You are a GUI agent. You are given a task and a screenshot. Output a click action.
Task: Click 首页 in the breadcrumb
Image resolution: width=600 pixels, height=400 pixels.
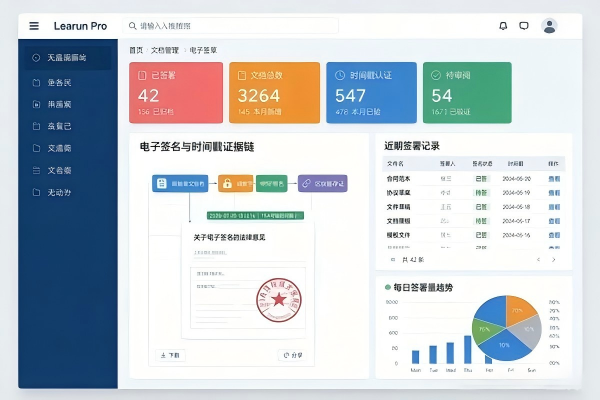click(136, 50)
